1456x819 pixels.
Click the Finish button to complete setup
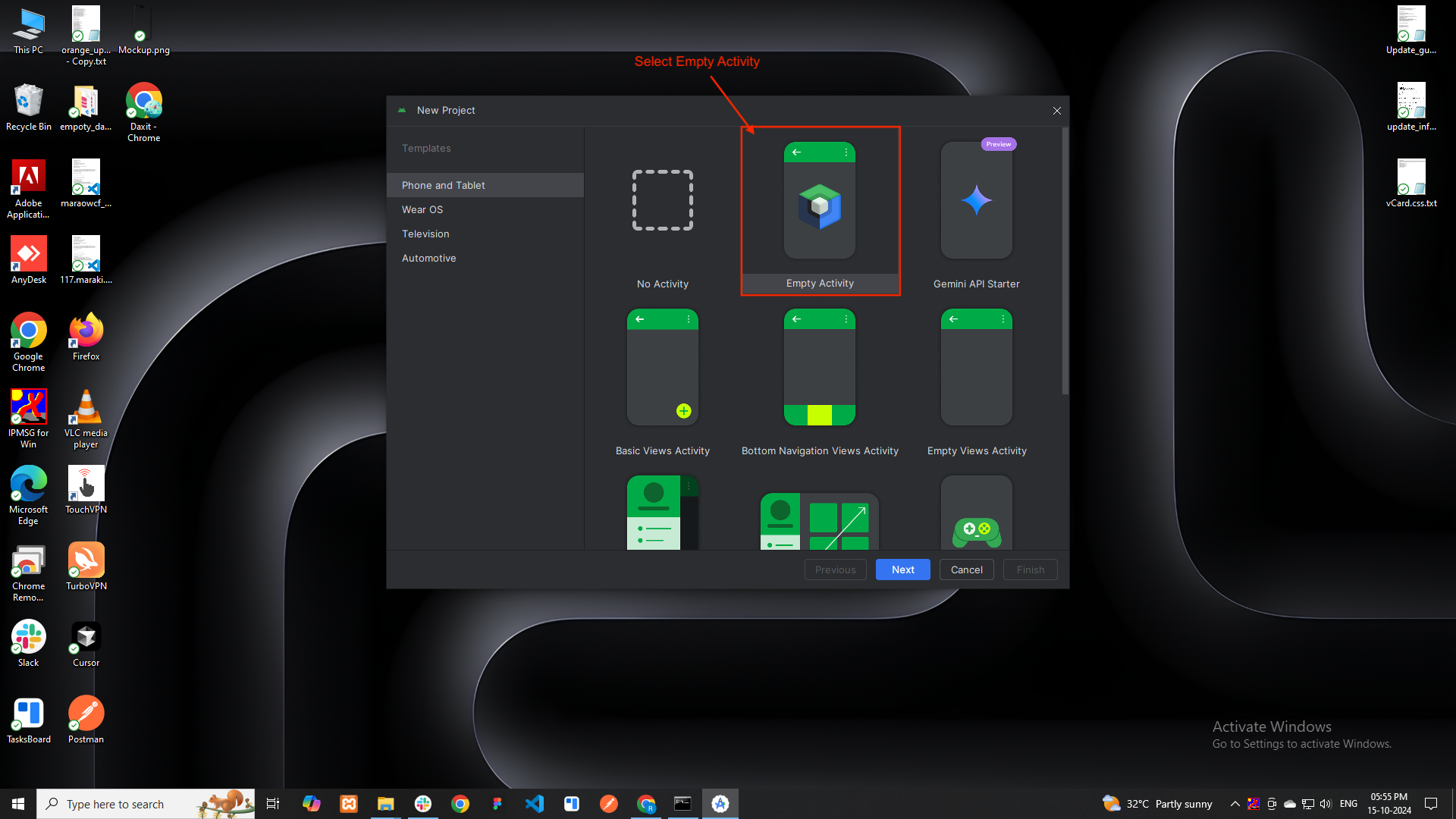click(x=1030, y=569)
